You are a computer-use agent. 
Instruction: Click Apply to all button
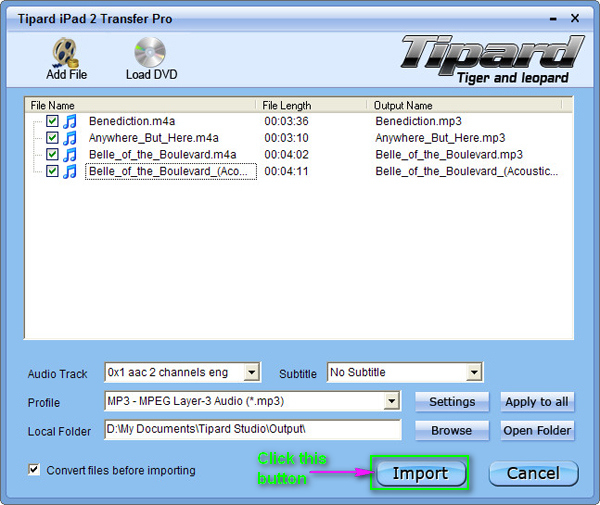pos(537,402)
